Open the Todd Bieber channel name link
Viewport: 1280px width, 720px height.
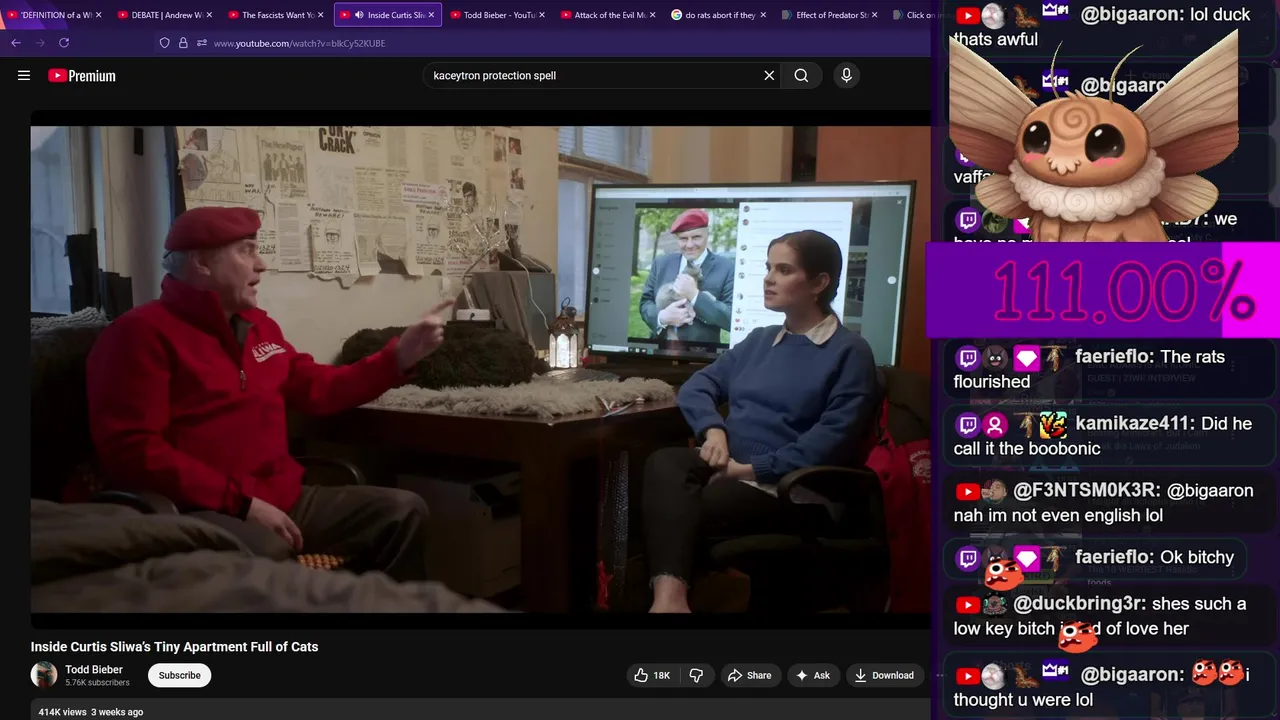pyautogui.click(x=94, y=669)
